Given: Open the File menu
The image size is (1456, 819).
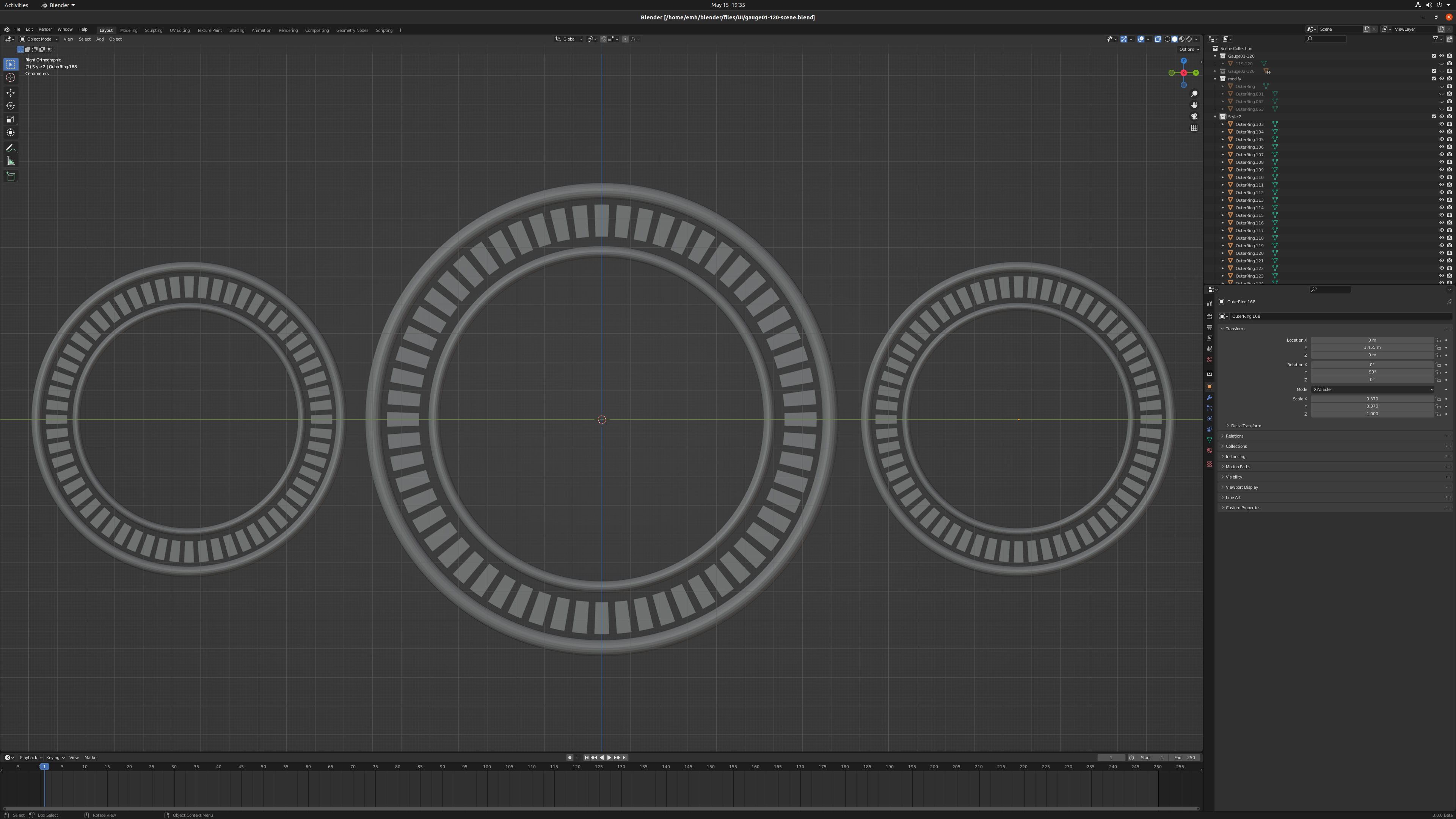Looking at the screenshot, I should (x=16, y=30).
